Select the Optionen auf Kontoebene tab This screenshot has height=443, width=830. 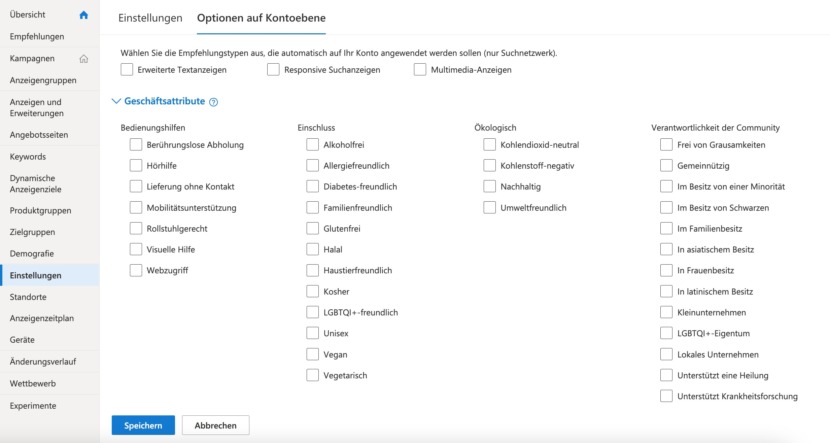pos(261,18)
